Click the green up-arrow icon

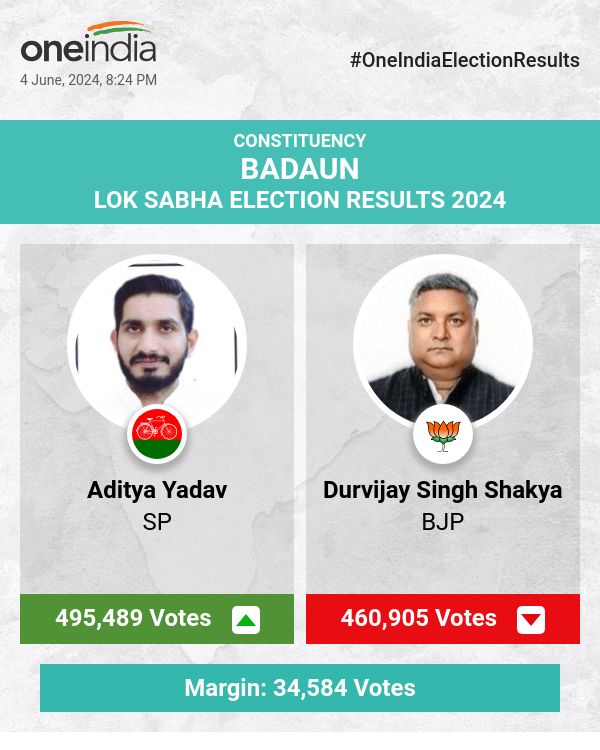point(246,620)
